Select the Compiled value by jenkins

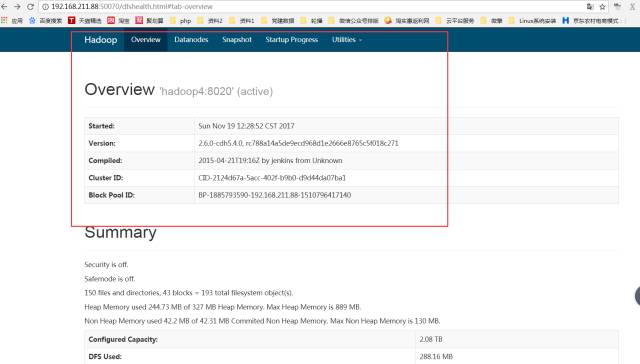click(270, 160)
